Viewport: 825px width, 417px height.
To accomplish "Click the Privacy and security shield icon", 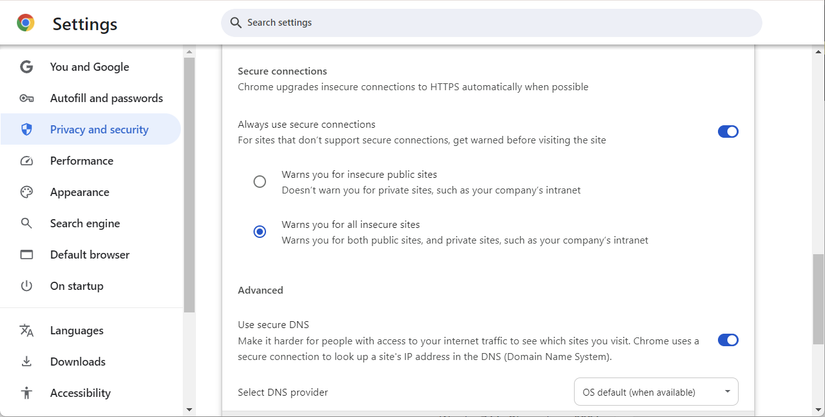I will click(x=27, y=130).
